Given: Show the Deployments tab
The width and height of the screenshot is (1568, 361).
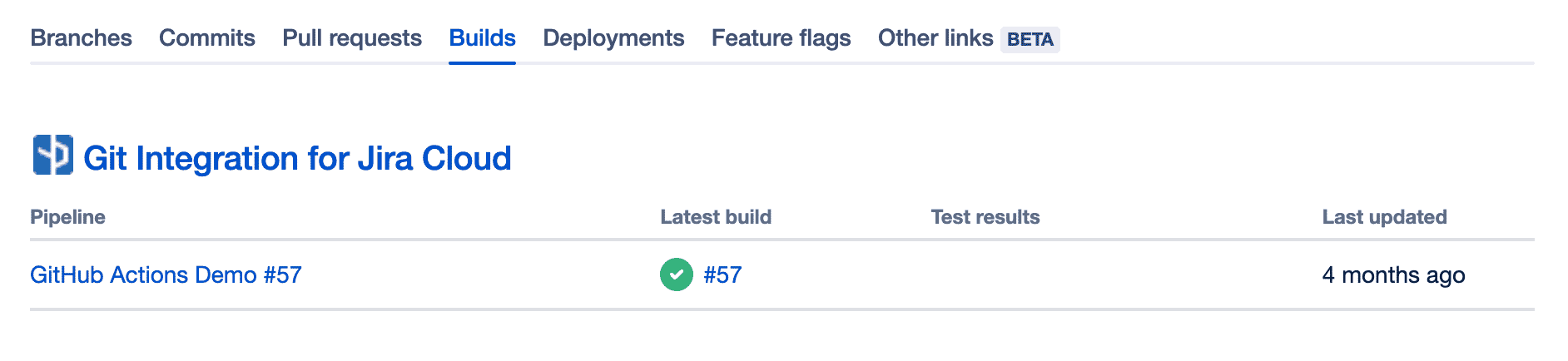Looking at the screenshot, I should click(613, 38).
